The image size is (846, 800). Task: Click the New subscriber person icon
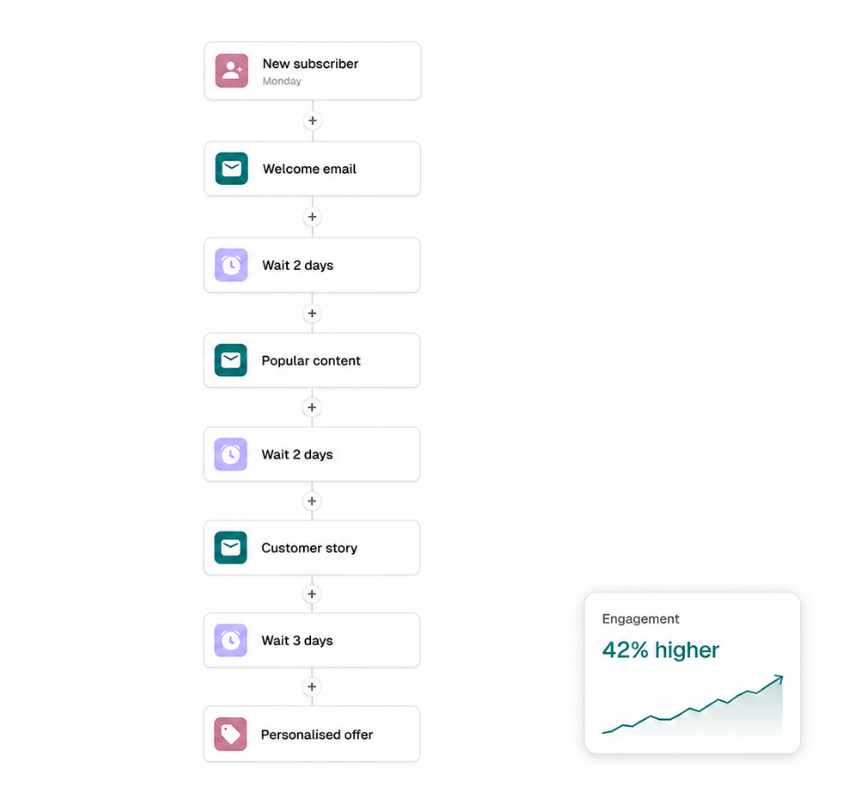click(x=231, y=71)
